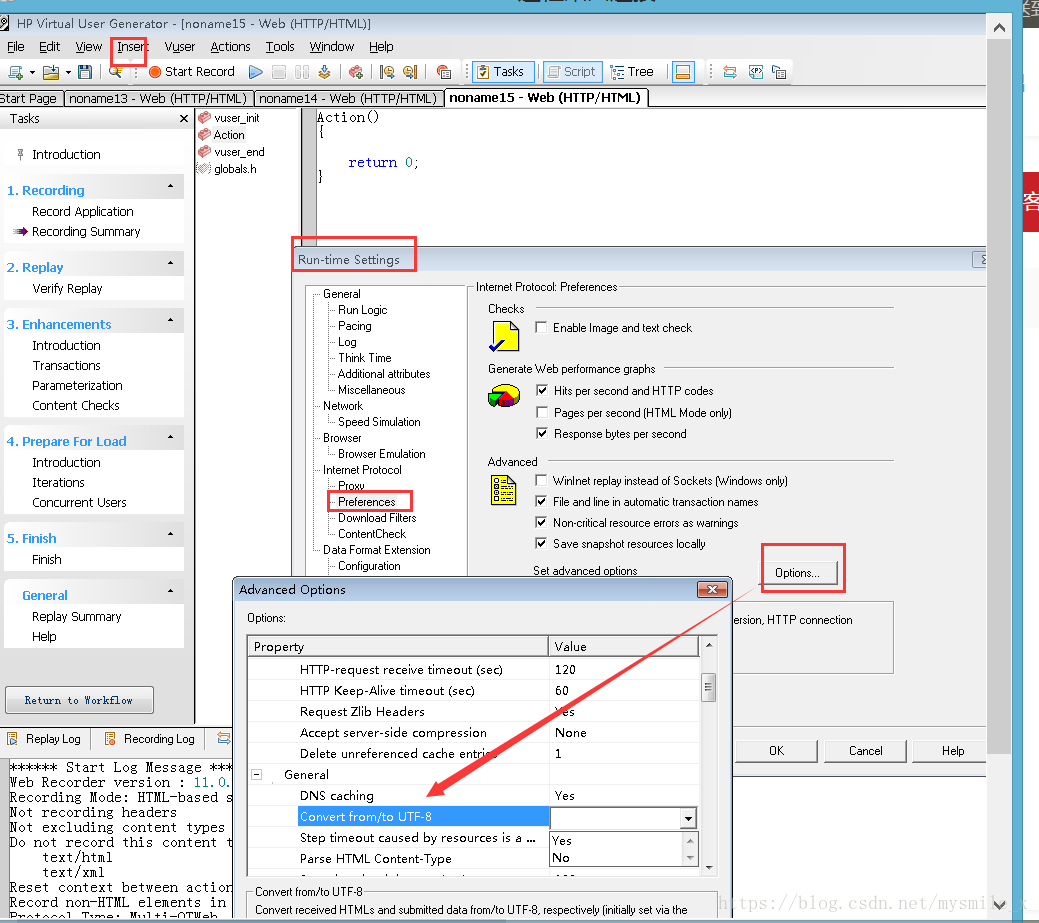This screenshot has width=1039, height=923.
Task: Open the Tools menu
Action: pyautogui.click(x=280, y=47)
